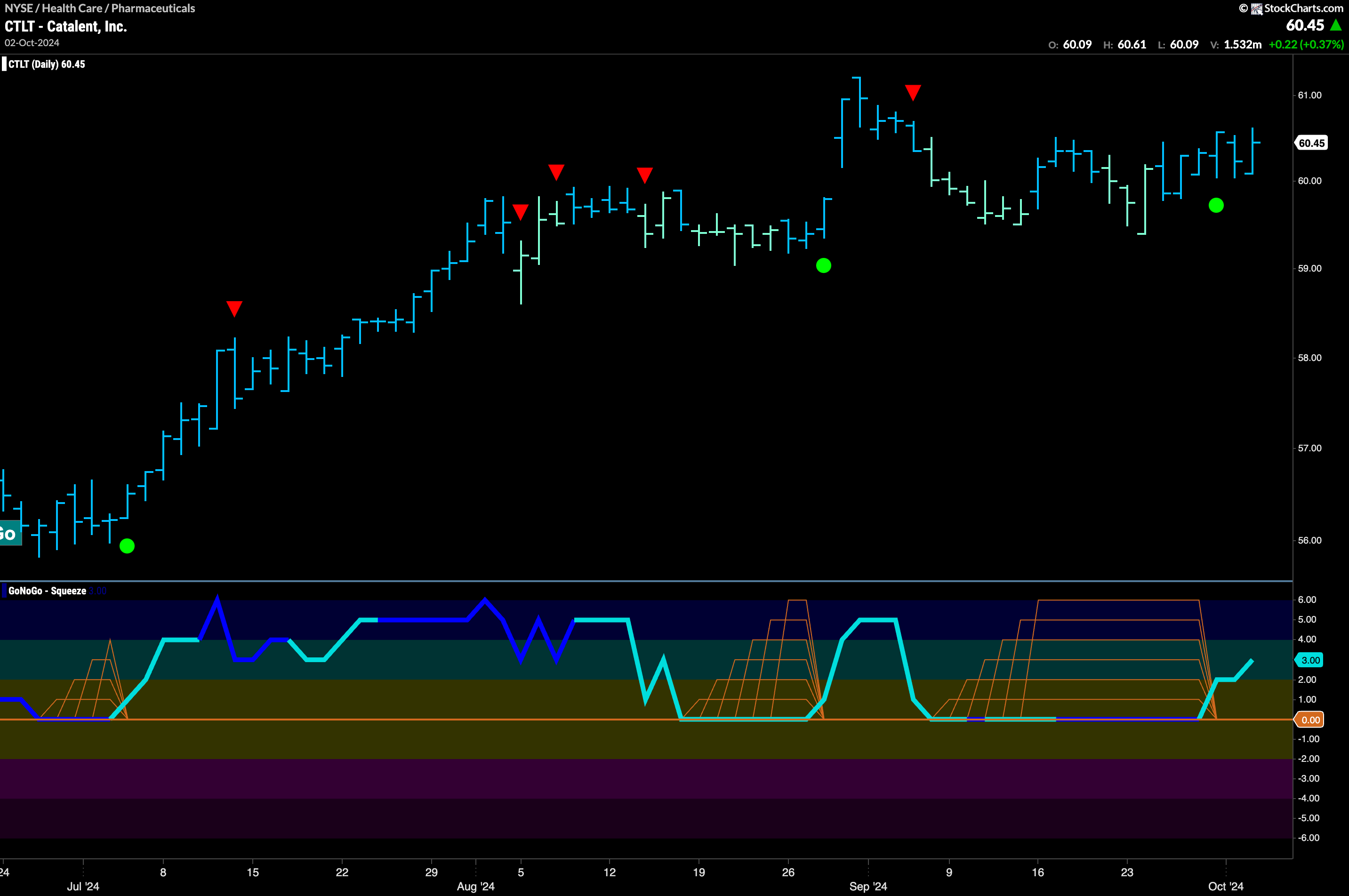
Task: Click the GoNoGo - Squeeze panel label
Action: [47, 591]
